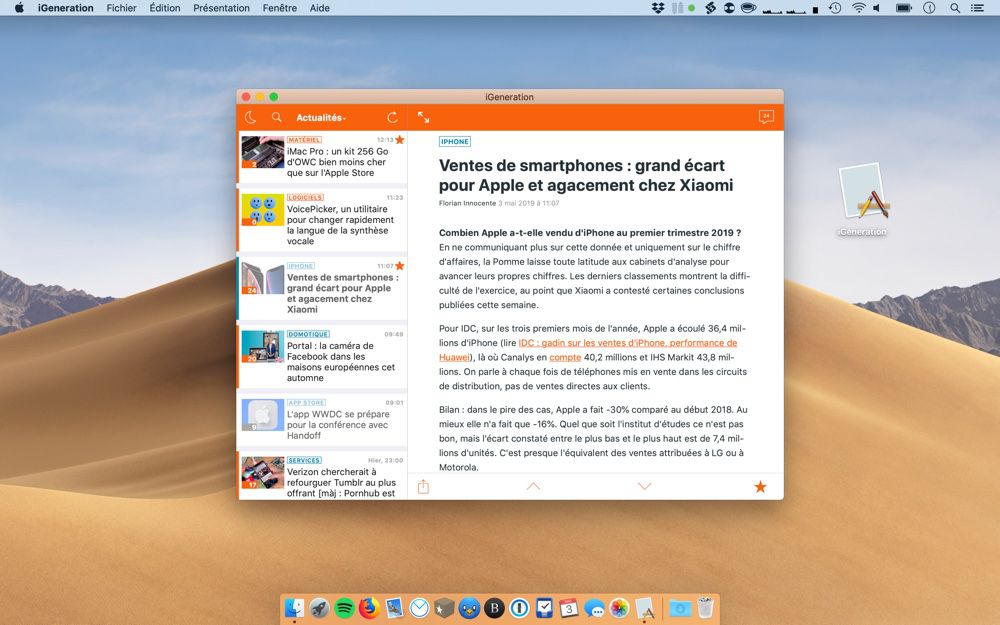Refresh the news list
The height and width of the screenshot is (625, 1000).
[392, 117]
